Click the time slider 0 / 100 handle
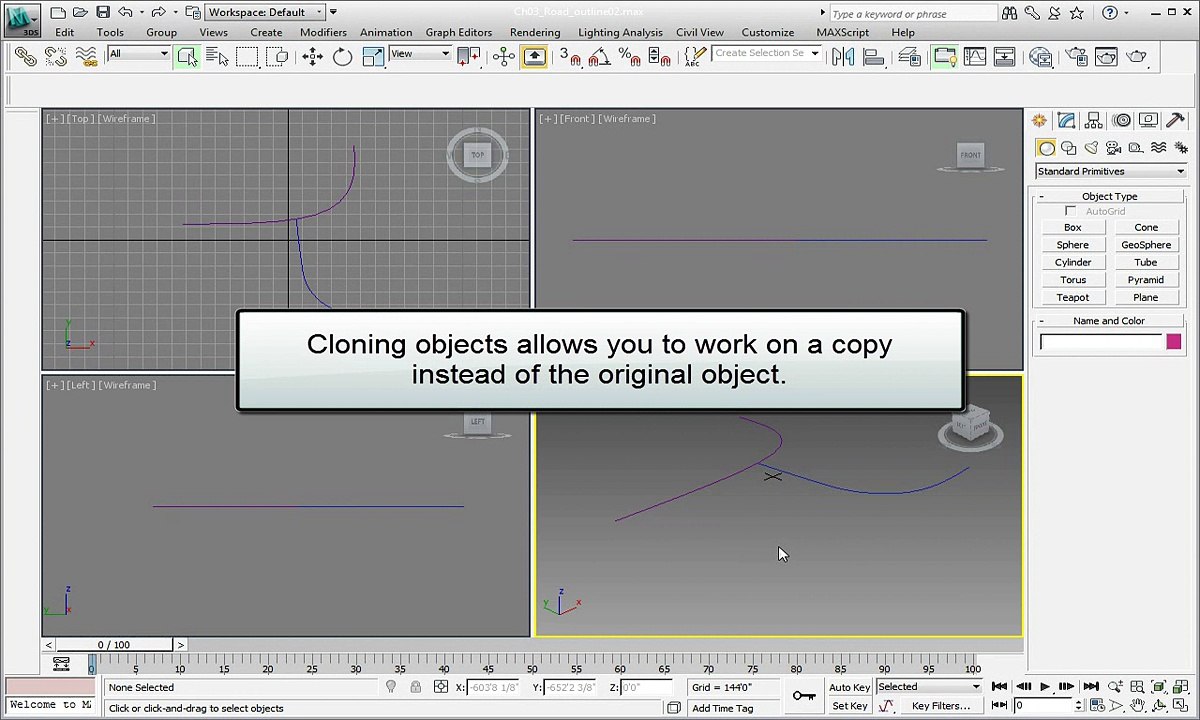The image size is (1200, 720). 114,645
